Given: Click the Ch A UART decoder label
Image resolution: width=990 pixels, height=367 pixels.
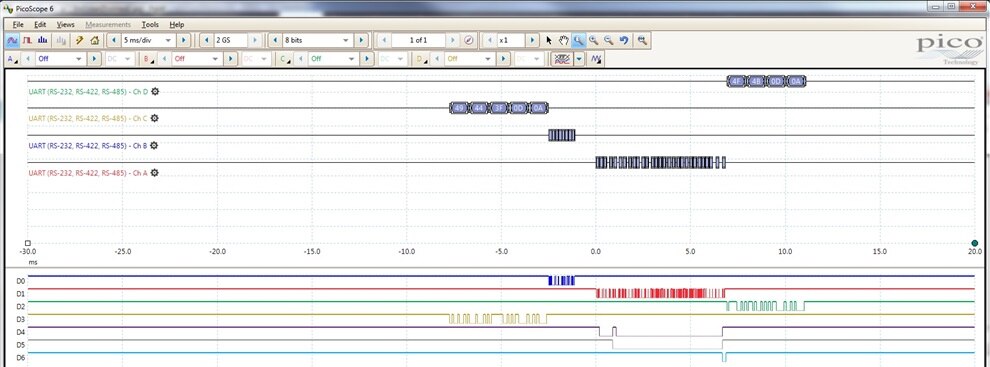Looking at the screenshot, I should tap(88, 172).
